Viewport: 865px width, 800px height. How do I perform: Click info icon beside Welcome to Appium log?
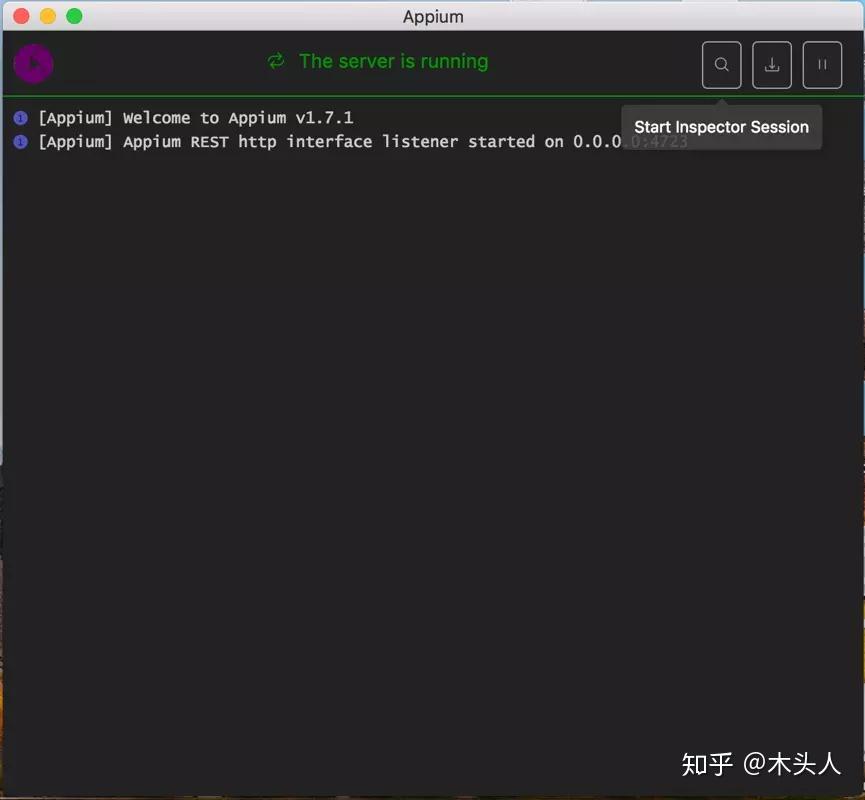click(x=20, y=118)
